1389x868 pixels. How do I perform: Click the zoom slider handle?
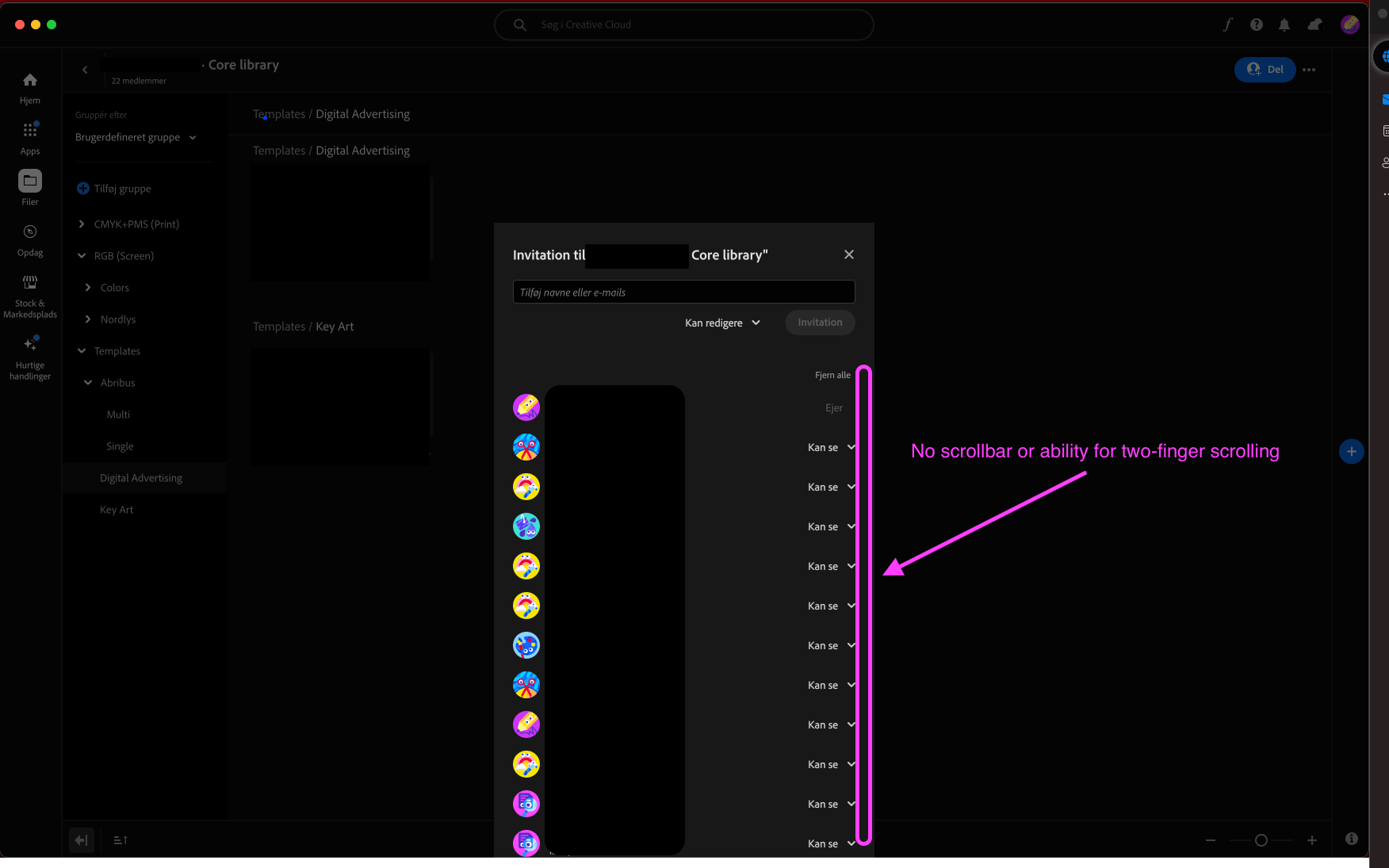(1261, 840)
